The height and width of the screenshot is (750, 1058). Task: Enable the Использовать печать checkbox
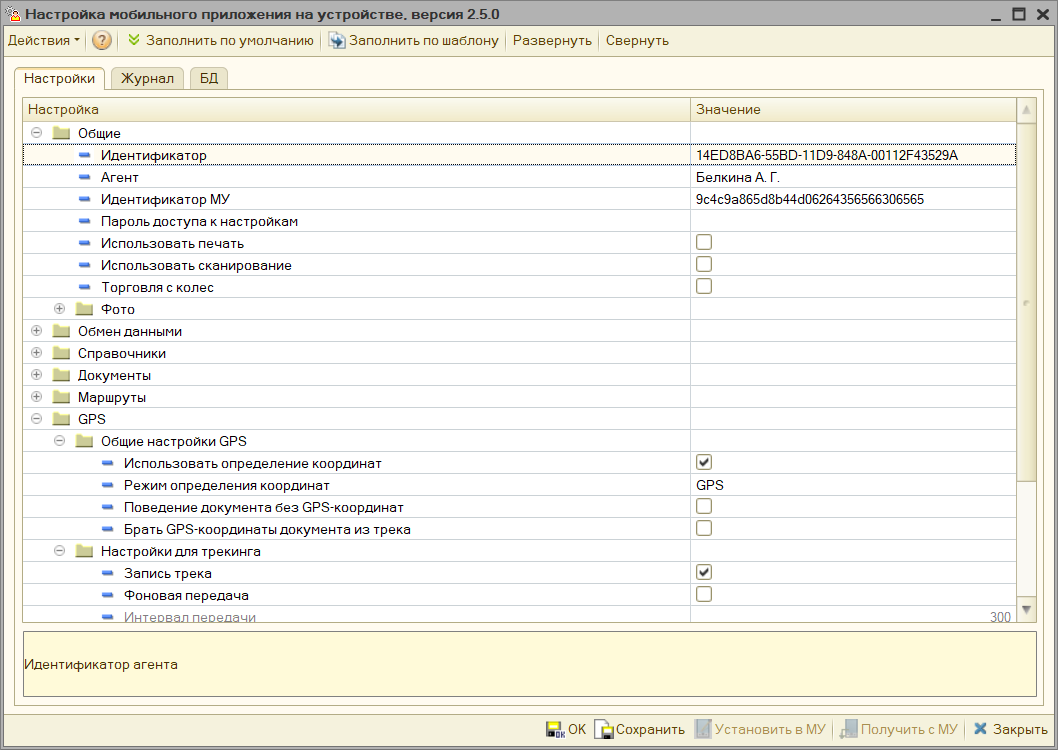coord(704,242)
